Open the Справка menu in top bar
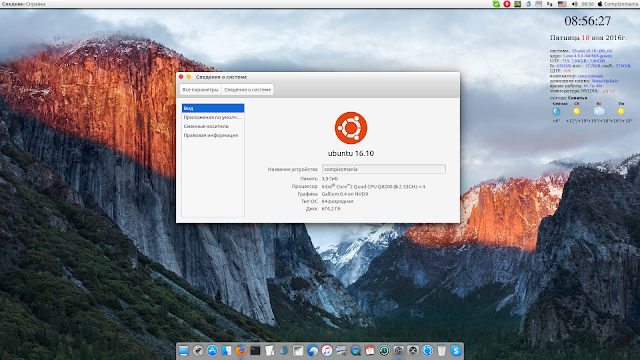This screenshot has width=640, height=360. pos(36,4)
